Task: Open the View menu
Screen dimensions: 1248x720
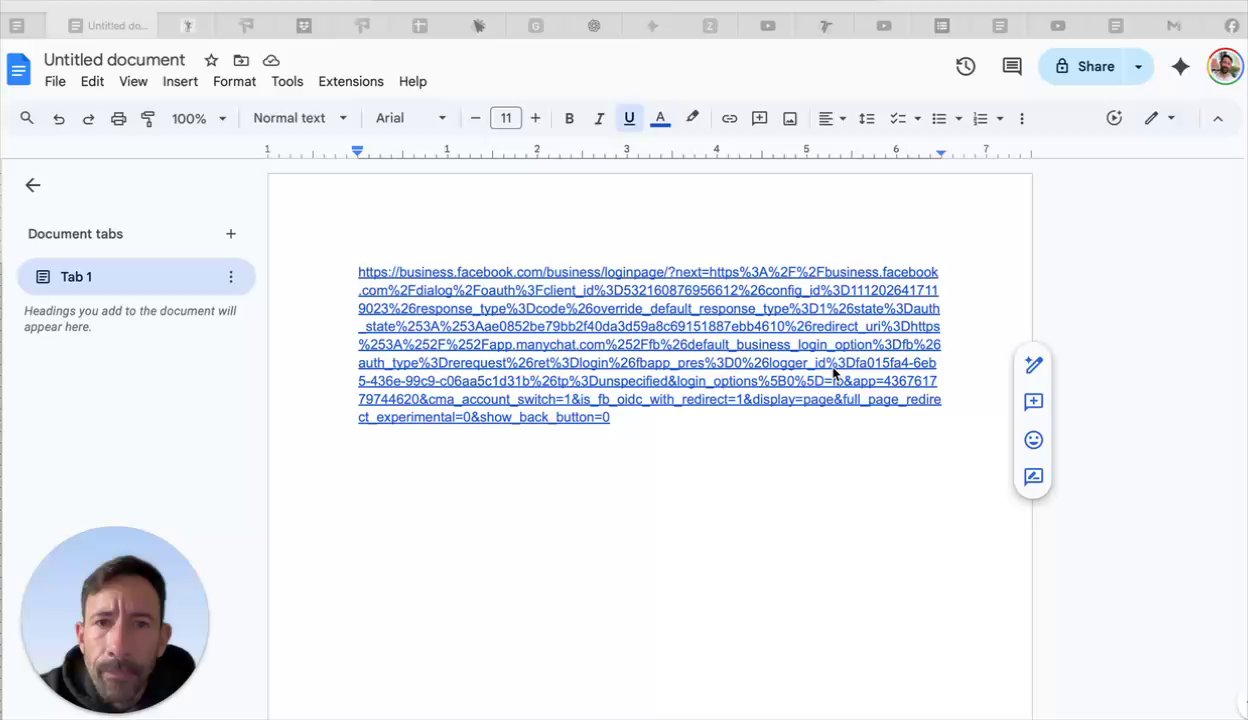Action: tap(133, 81)
